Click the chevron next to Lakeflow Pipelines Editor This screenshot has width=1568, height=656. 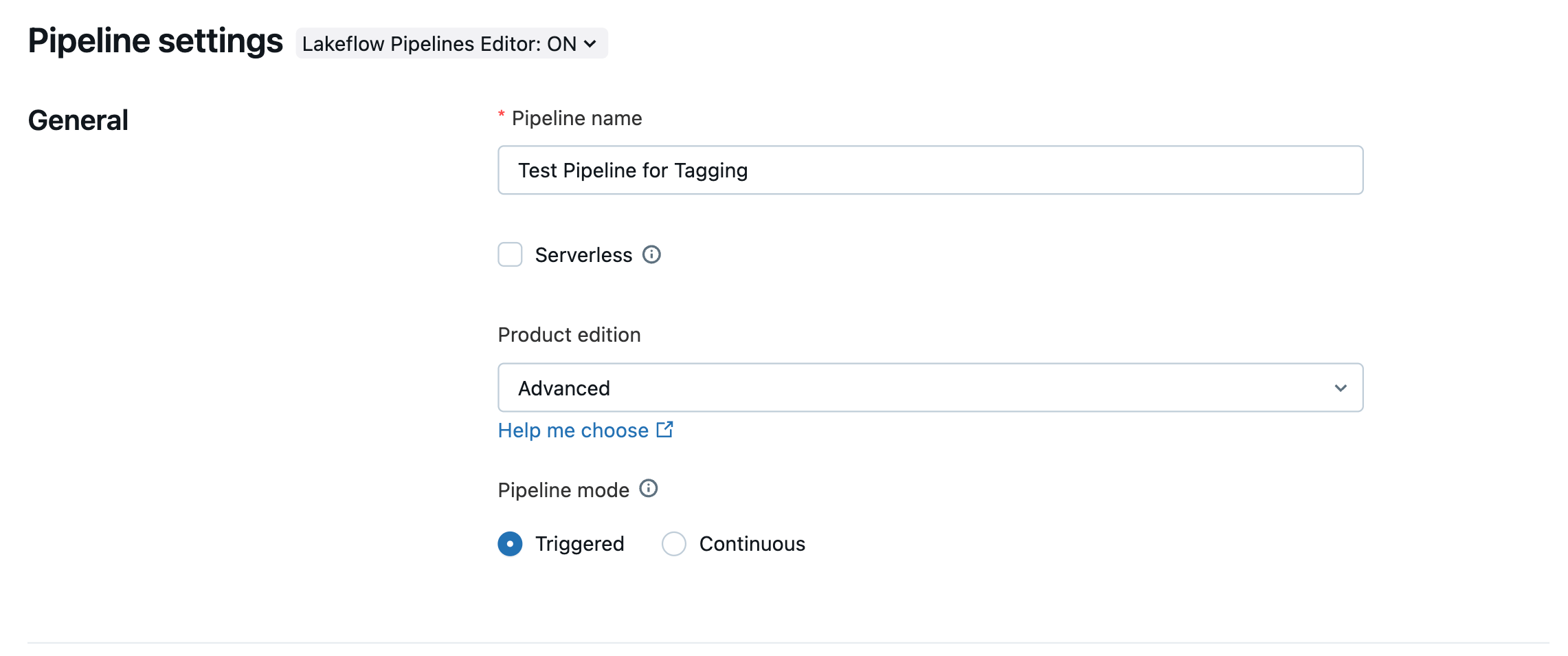pyautogui.click(x=590, y=44)
